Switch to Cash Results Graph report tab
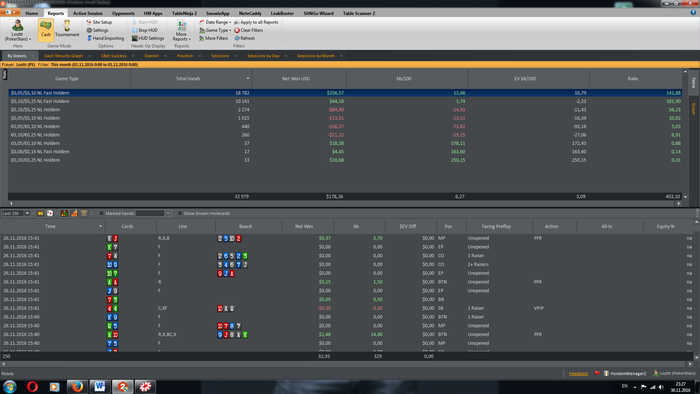 (63, 56)
